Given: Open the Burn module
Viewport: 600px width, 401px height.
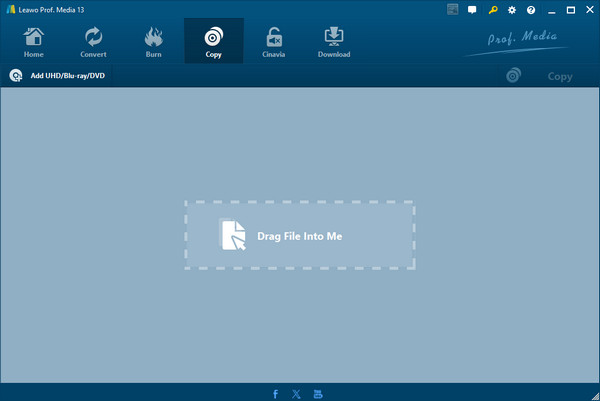Looking at the screenshot, I should [153, 42].
